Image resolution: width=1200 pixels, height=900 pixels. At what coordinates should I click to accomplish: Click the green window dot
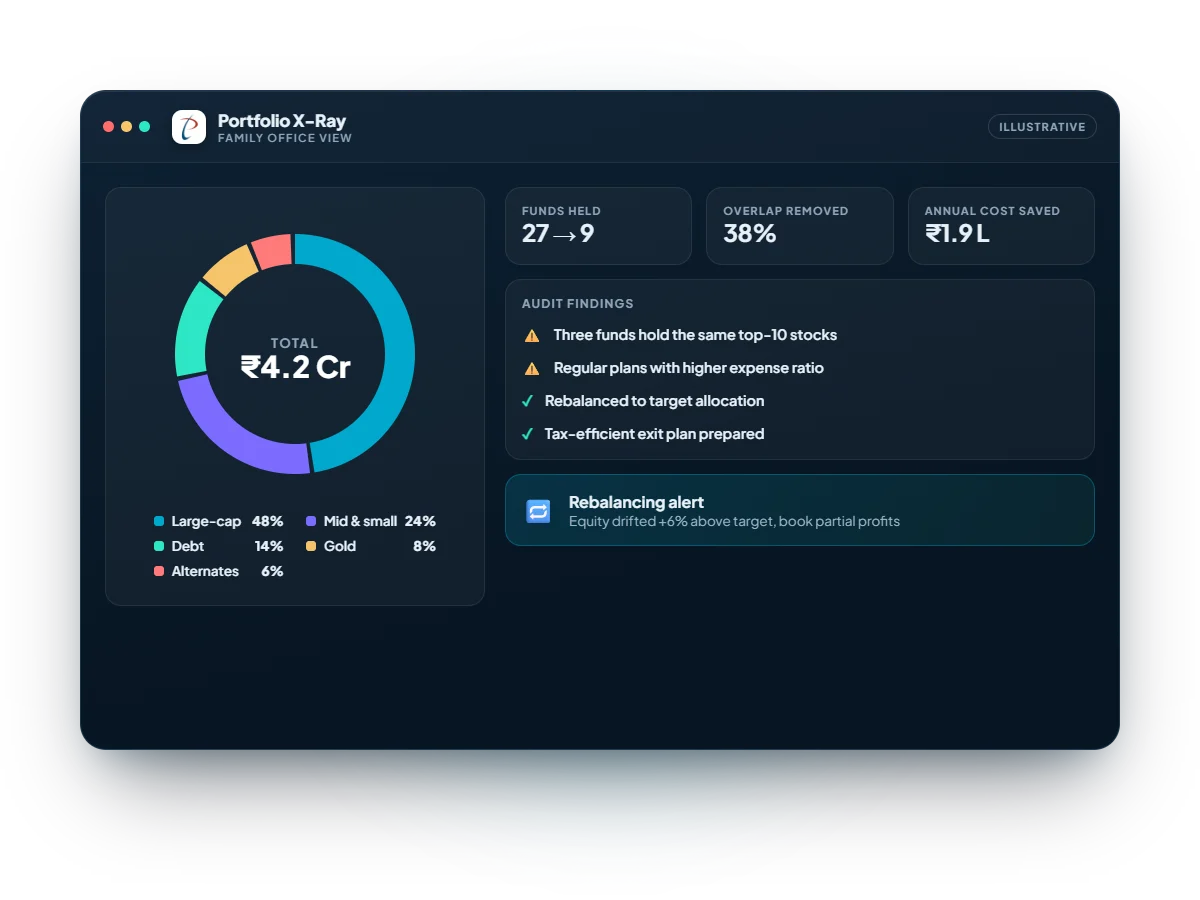(145, 127)
